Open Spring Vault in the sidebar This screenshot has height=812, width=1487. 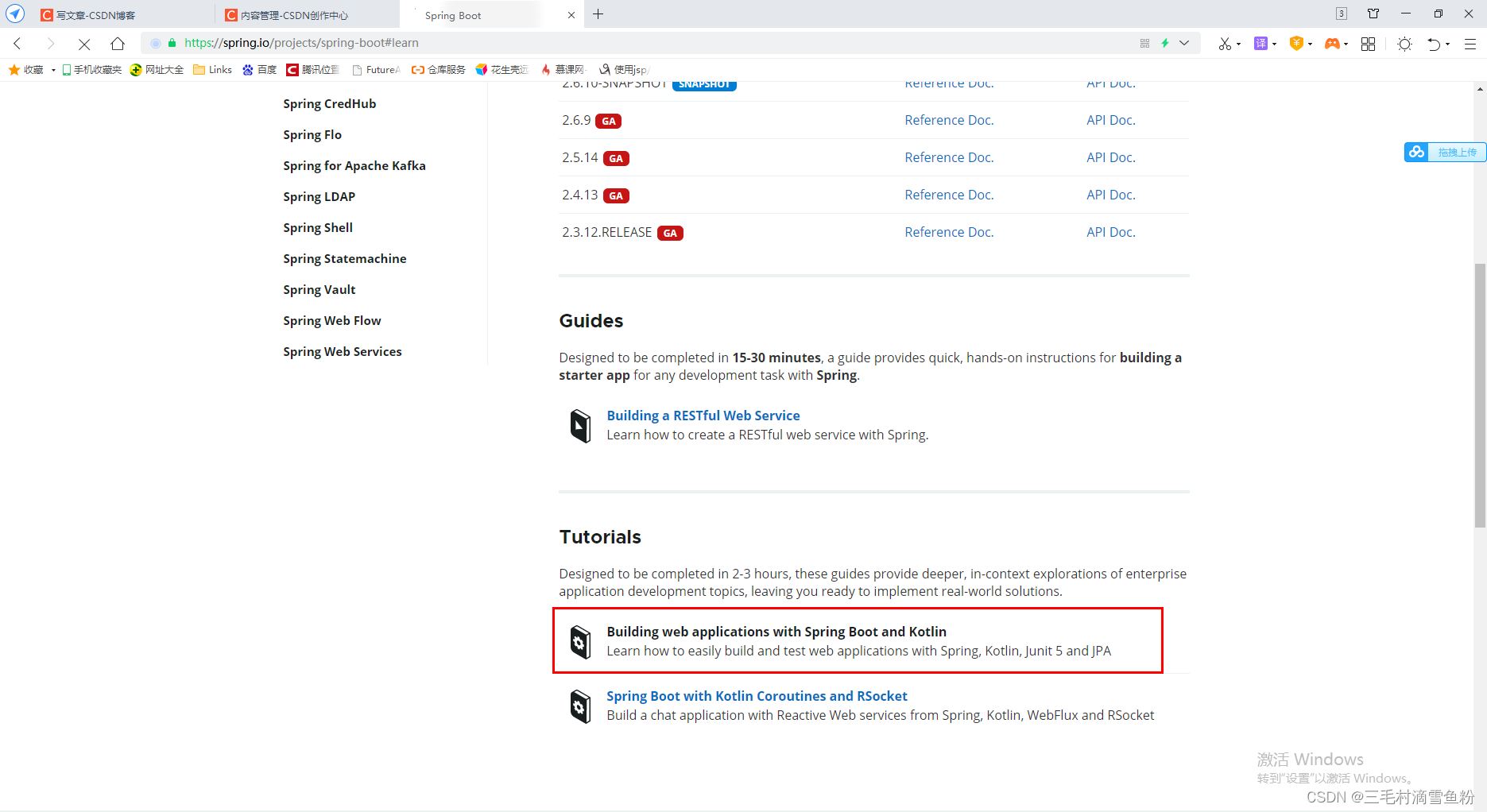[x=319, y=290]
